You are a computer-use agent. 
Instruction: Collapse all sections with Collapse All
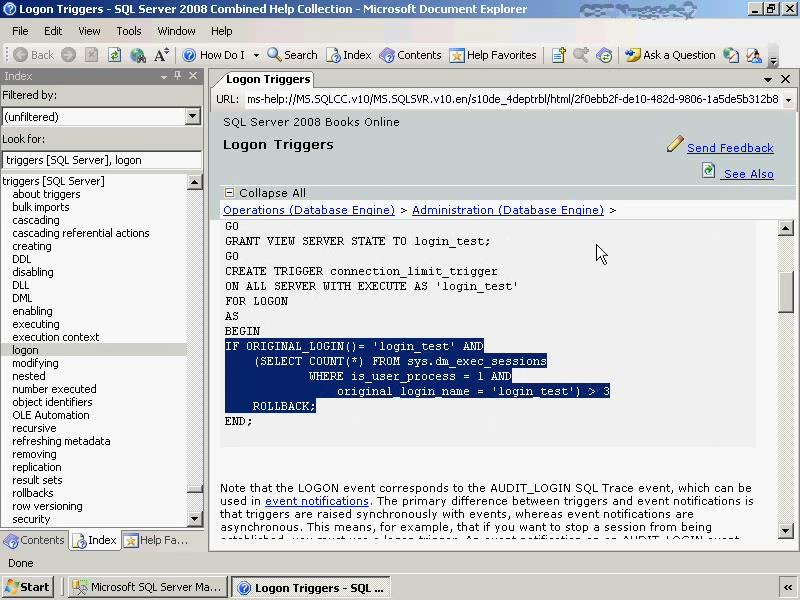click(265, 193)
